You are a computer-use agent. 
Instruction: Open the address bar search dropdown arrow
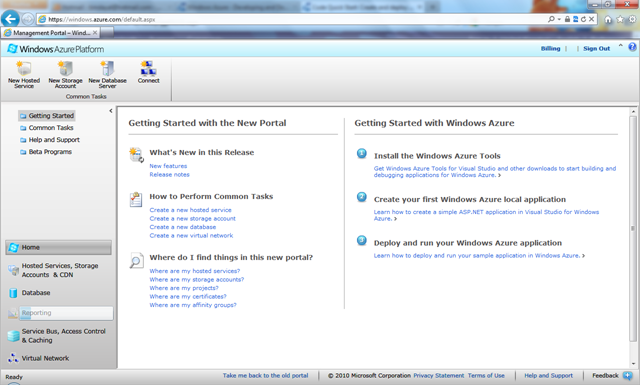[x=559, y=19]
